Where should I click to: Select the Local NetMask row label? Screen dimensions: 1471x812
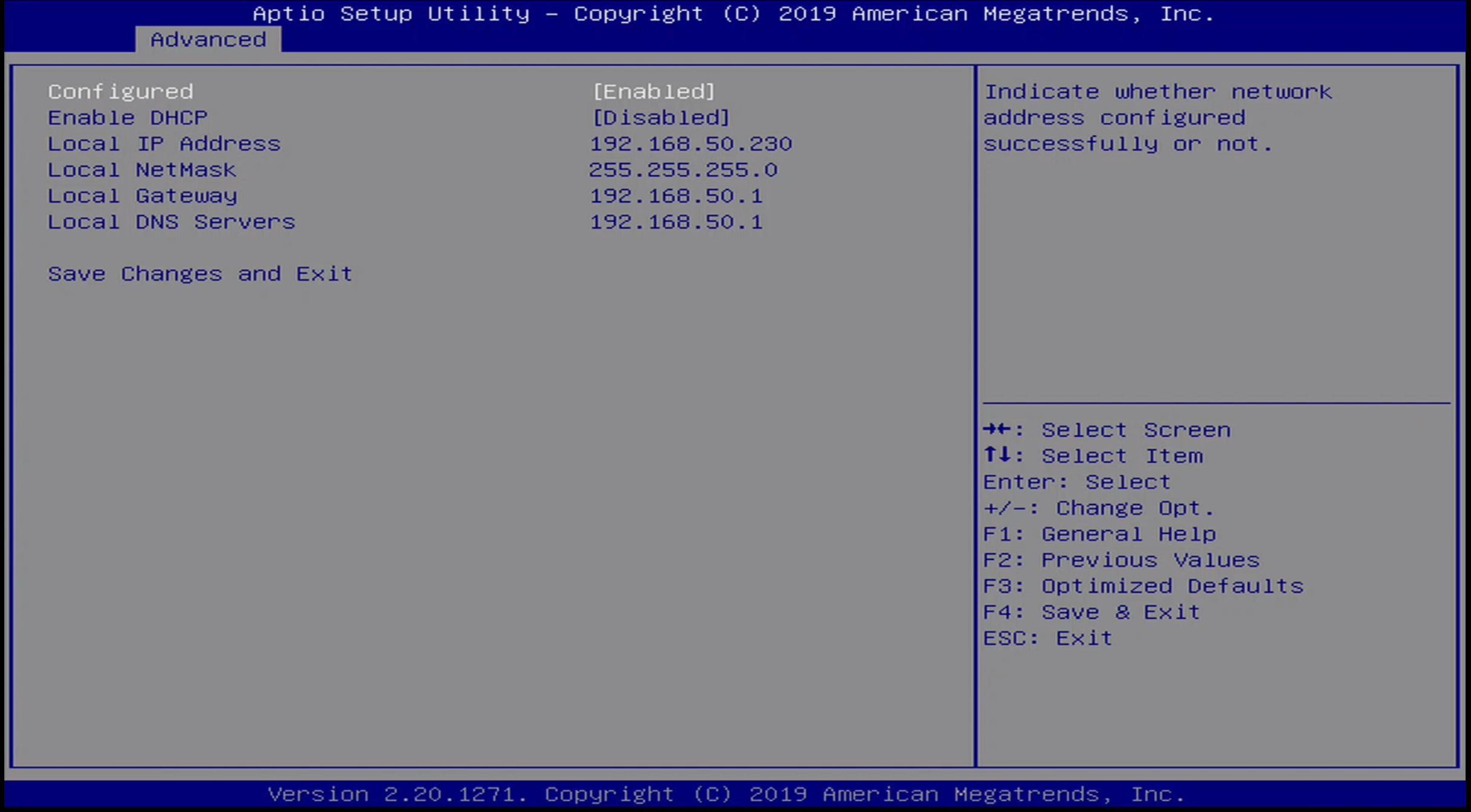pyautogui.click(x=142, y=170)
